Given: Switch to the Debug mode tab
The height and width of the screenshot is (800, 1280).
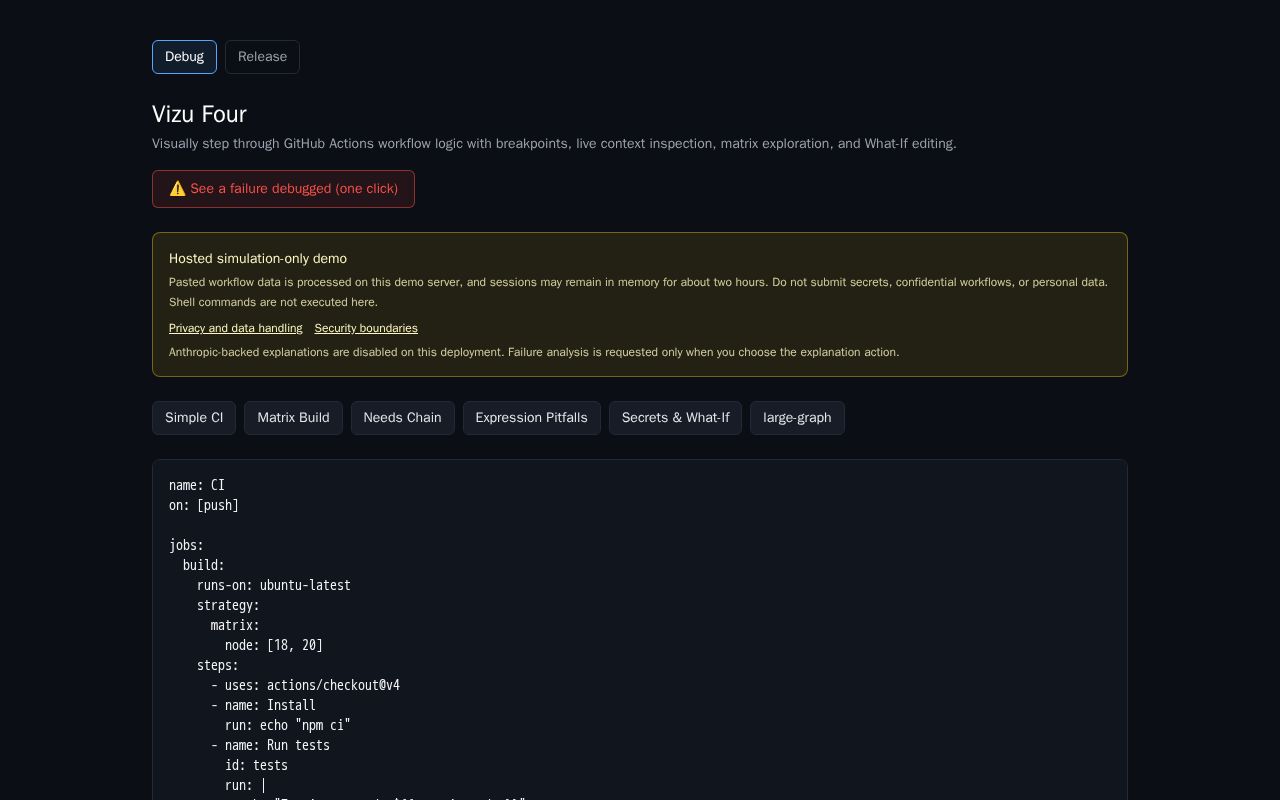Looking at the screenshot, I should tap(184, 57).
